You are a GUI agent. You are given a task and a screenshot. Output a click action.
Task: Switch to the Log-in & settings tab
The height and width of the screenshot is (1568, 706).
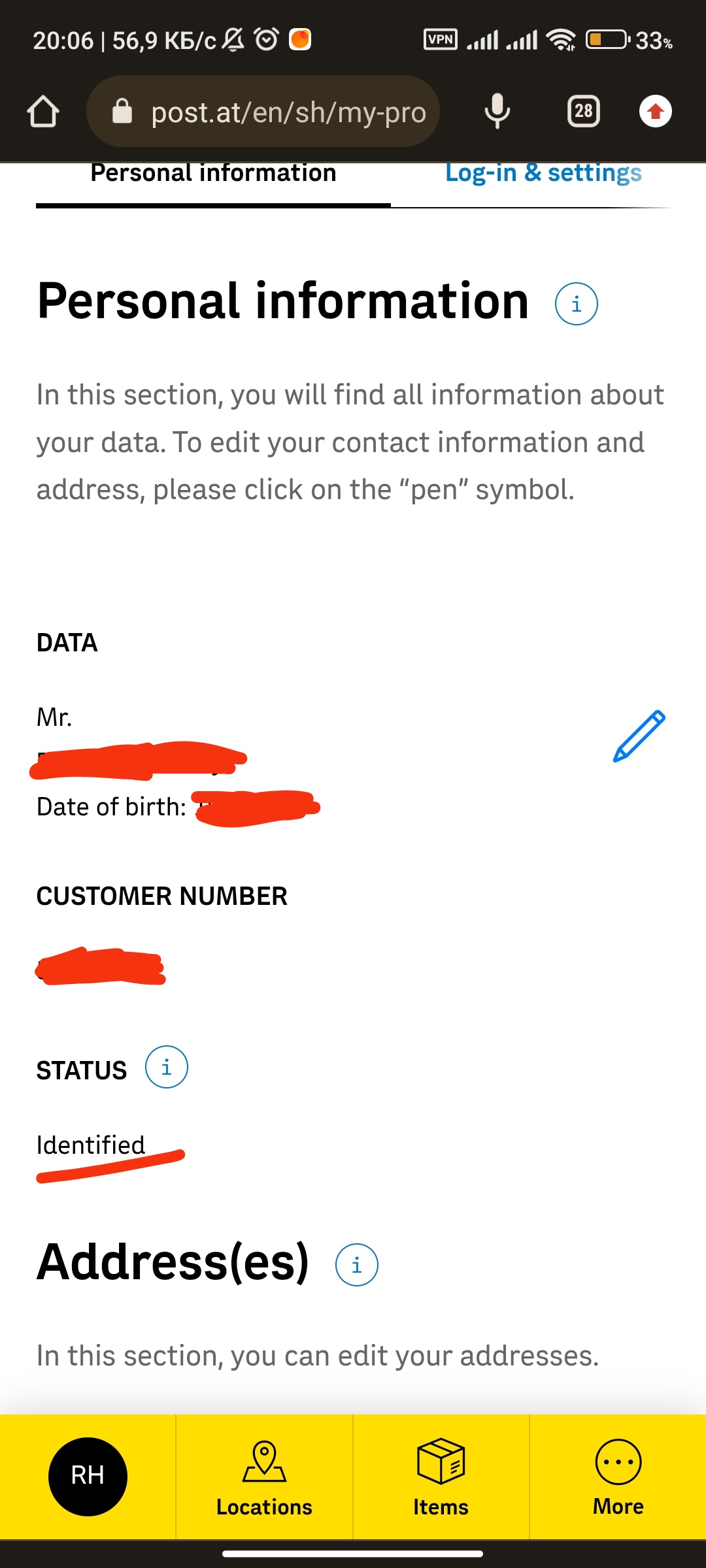pos(543,174)
